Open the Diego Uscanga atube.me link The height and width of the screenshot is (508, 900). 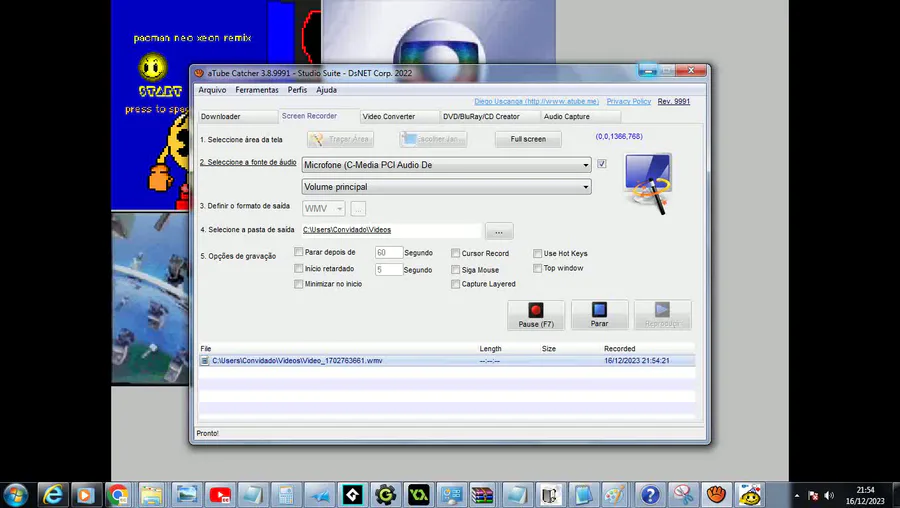(536, 102)
